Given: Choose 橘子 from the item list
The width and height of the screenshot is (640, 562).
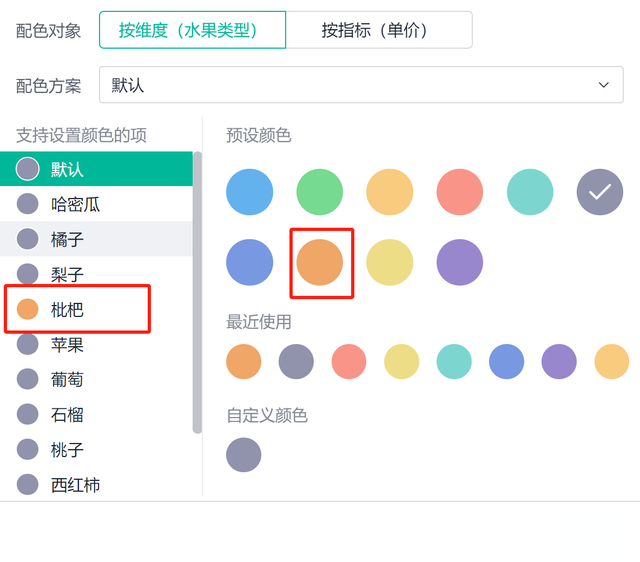Looking at the screenshot, I should tap(96, 239).
